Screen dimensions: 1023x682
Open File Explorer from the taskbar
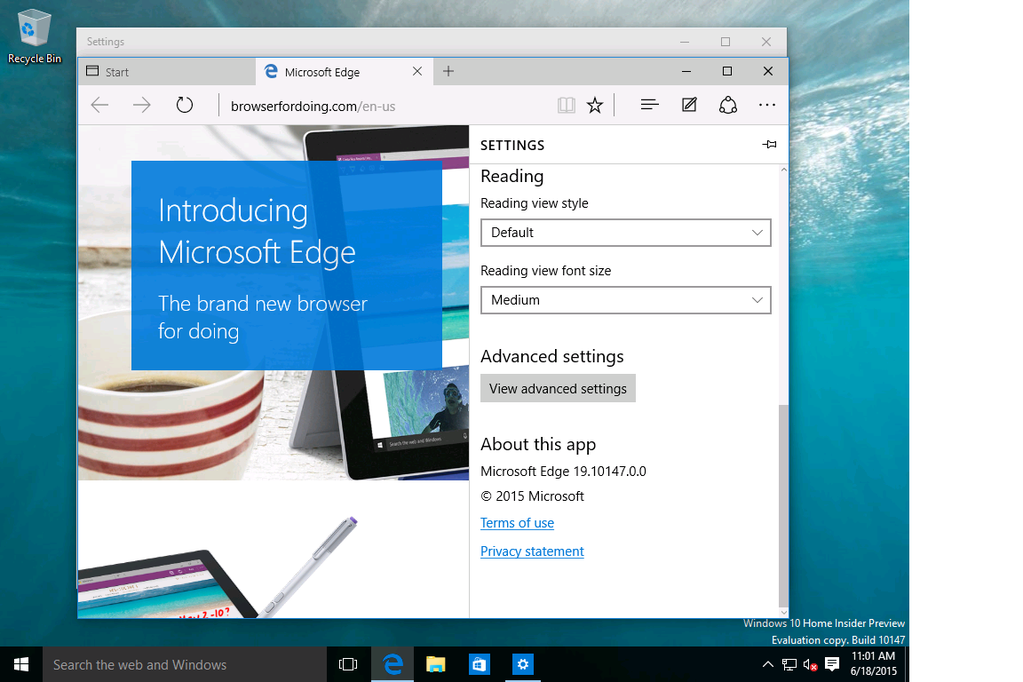pyautogui.click(x=435, y=664)
